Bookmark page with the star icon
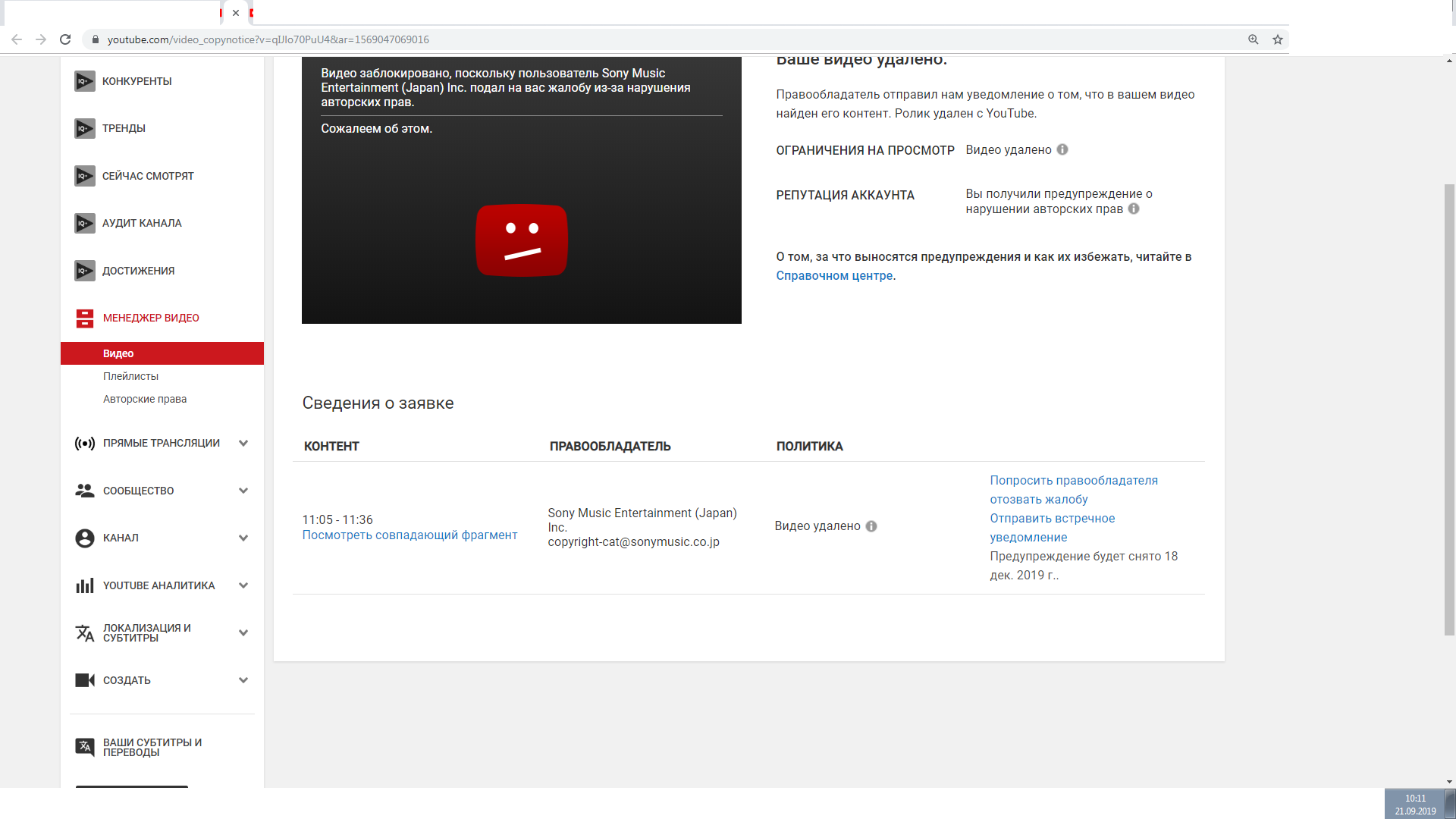Image resolution: width=1456 pixels, height=819 pixels. pyautogui.click(x=1278, y=39)
